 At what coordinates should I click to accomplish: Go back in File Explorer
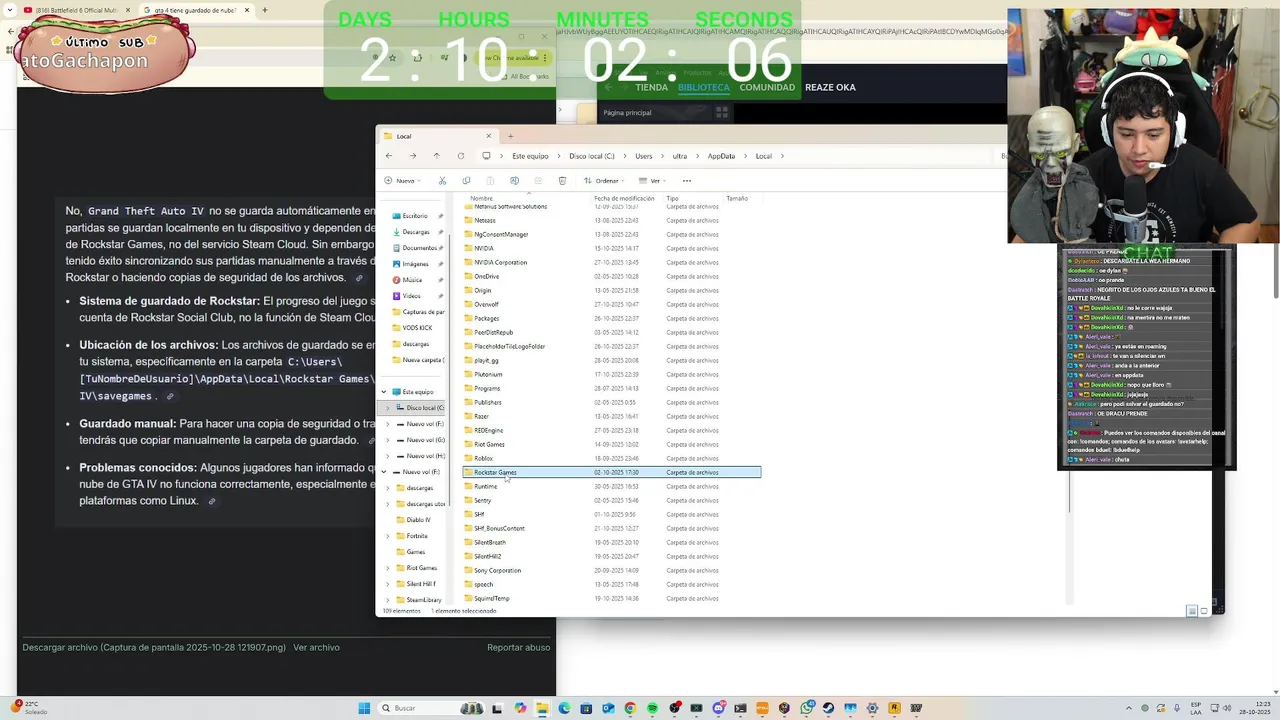pyautogui.click(x=389, y=156)
